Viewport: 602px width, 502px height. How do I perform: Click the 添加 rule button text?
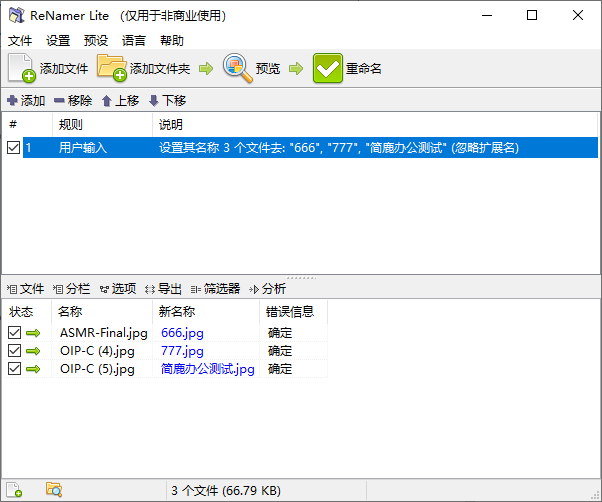pyautogui.click(x=33, y=101)
